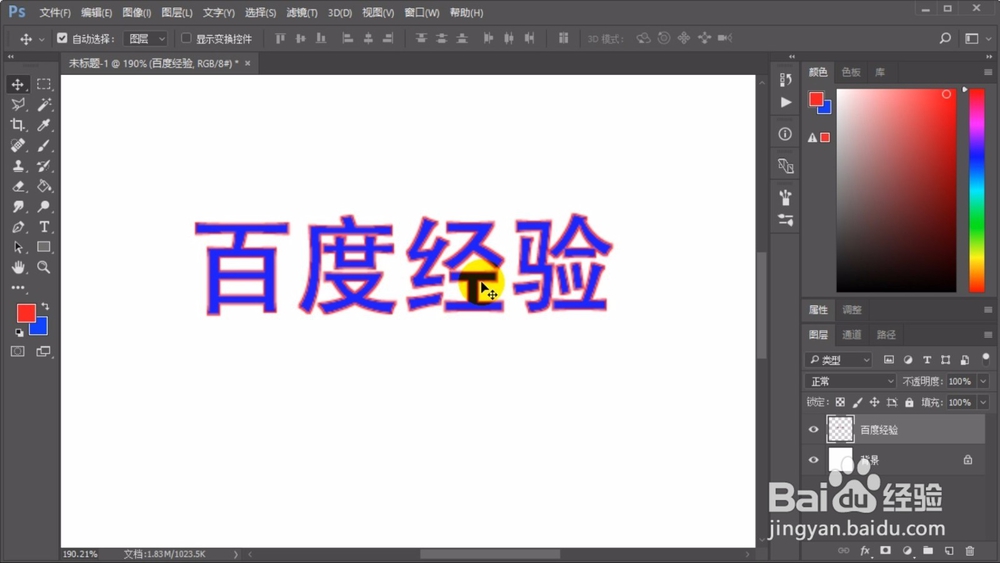Select the Zoom tool
1000x563 pixels.
point(43,267)
